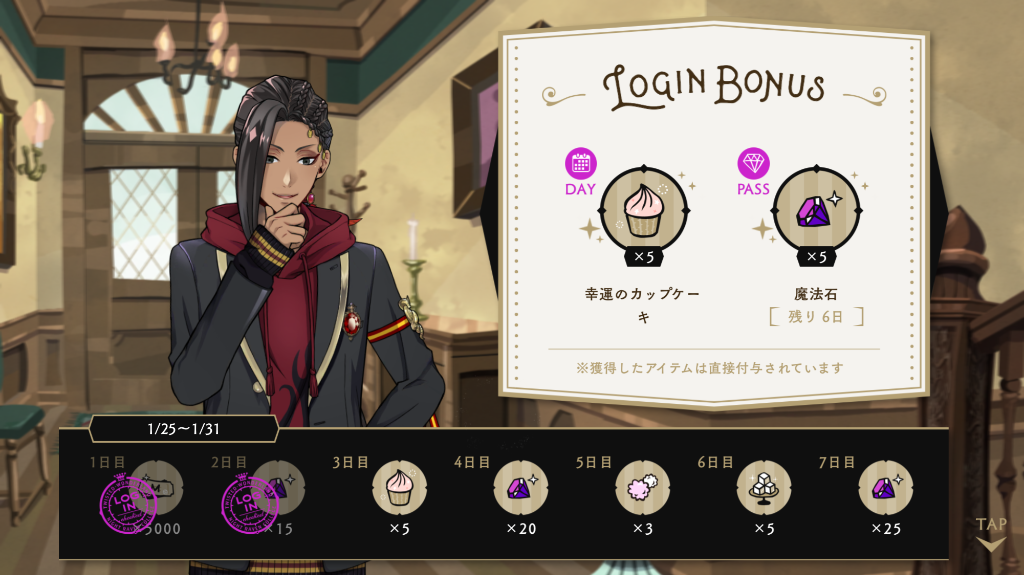Click the 魔法石 item name text
Image resolution: width=1024 pixels, height=576 pixels.
(816, 295)
